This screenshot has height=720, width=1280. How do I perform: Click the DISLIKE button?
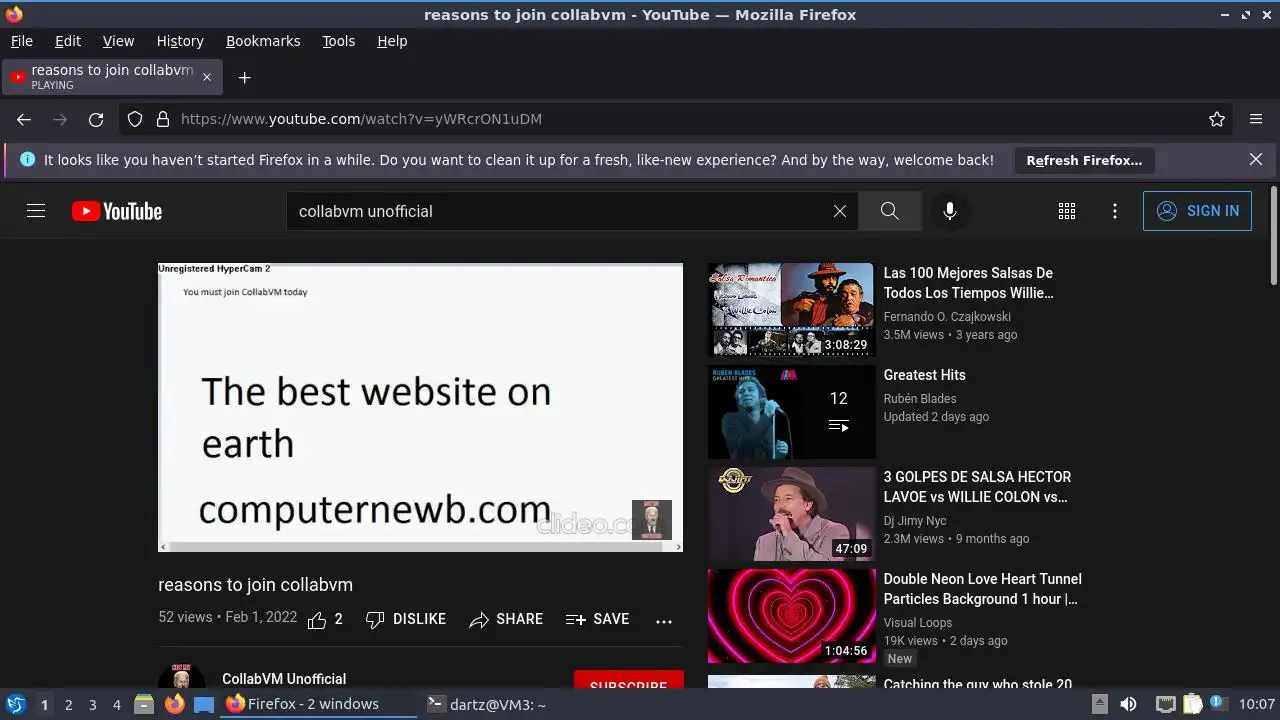[406, 620]
